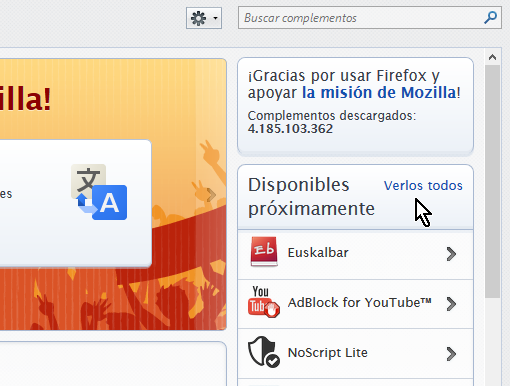Screen dimensions: 510x386
Task: Click the scrollbar up arrow
Action: tap(492, 57)
